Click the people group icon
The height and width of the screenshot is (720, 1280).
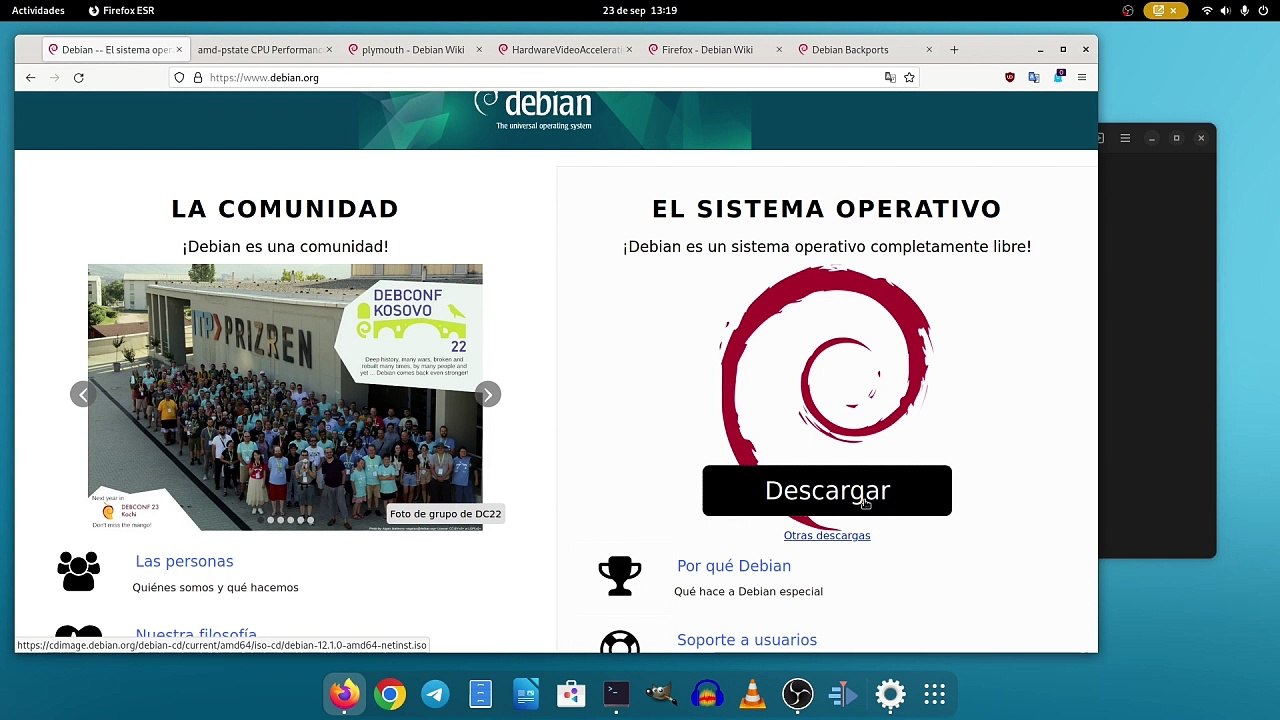coord(79,571)
